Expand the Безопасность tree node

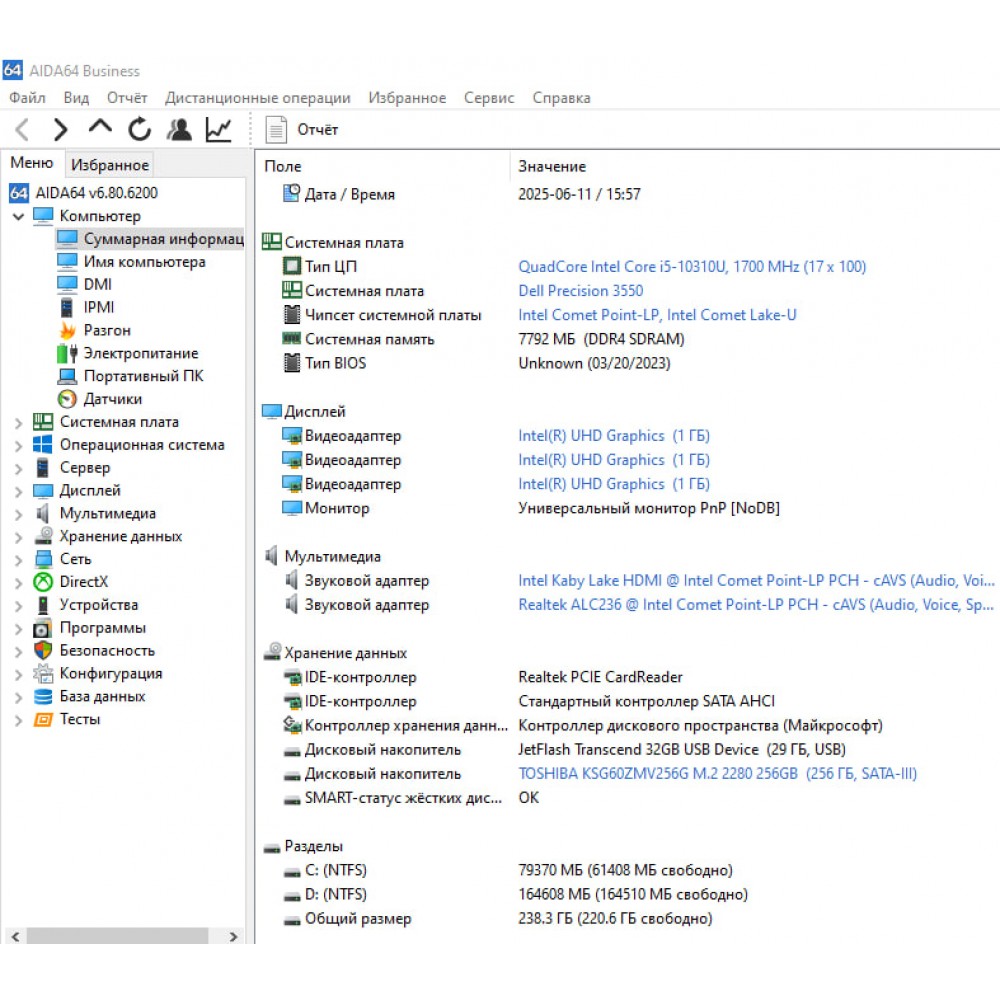(18, 651)
